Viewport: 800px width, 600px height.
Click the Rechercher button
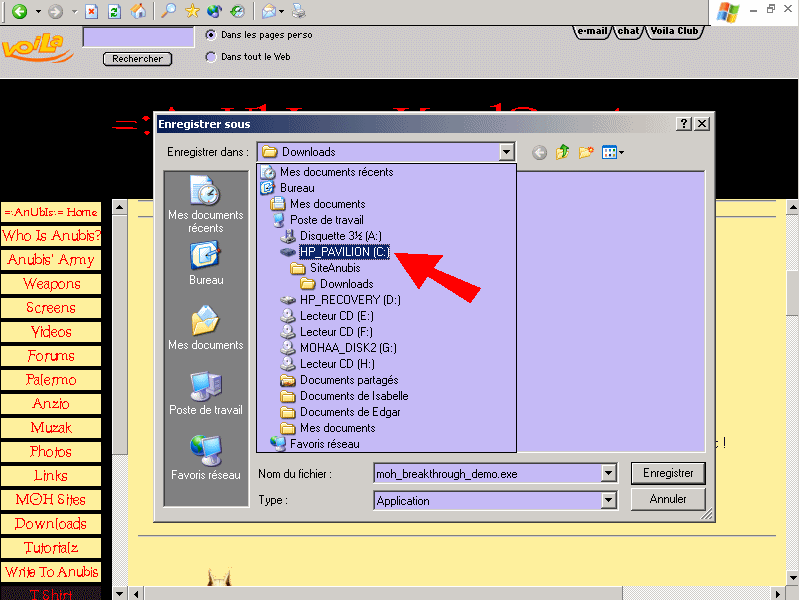[137, 59]
